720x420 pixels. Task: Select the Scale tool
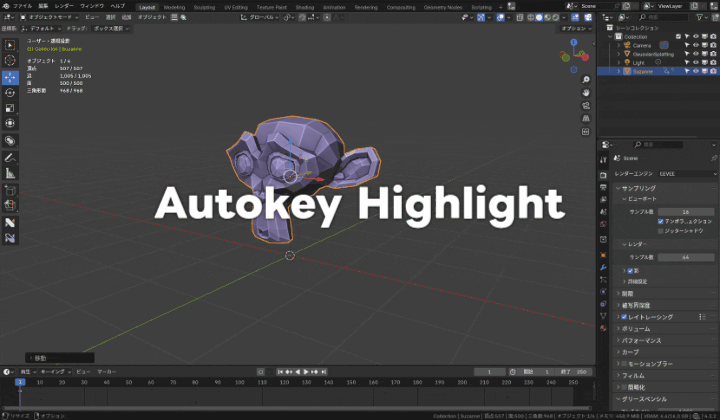tap(10, 108)
